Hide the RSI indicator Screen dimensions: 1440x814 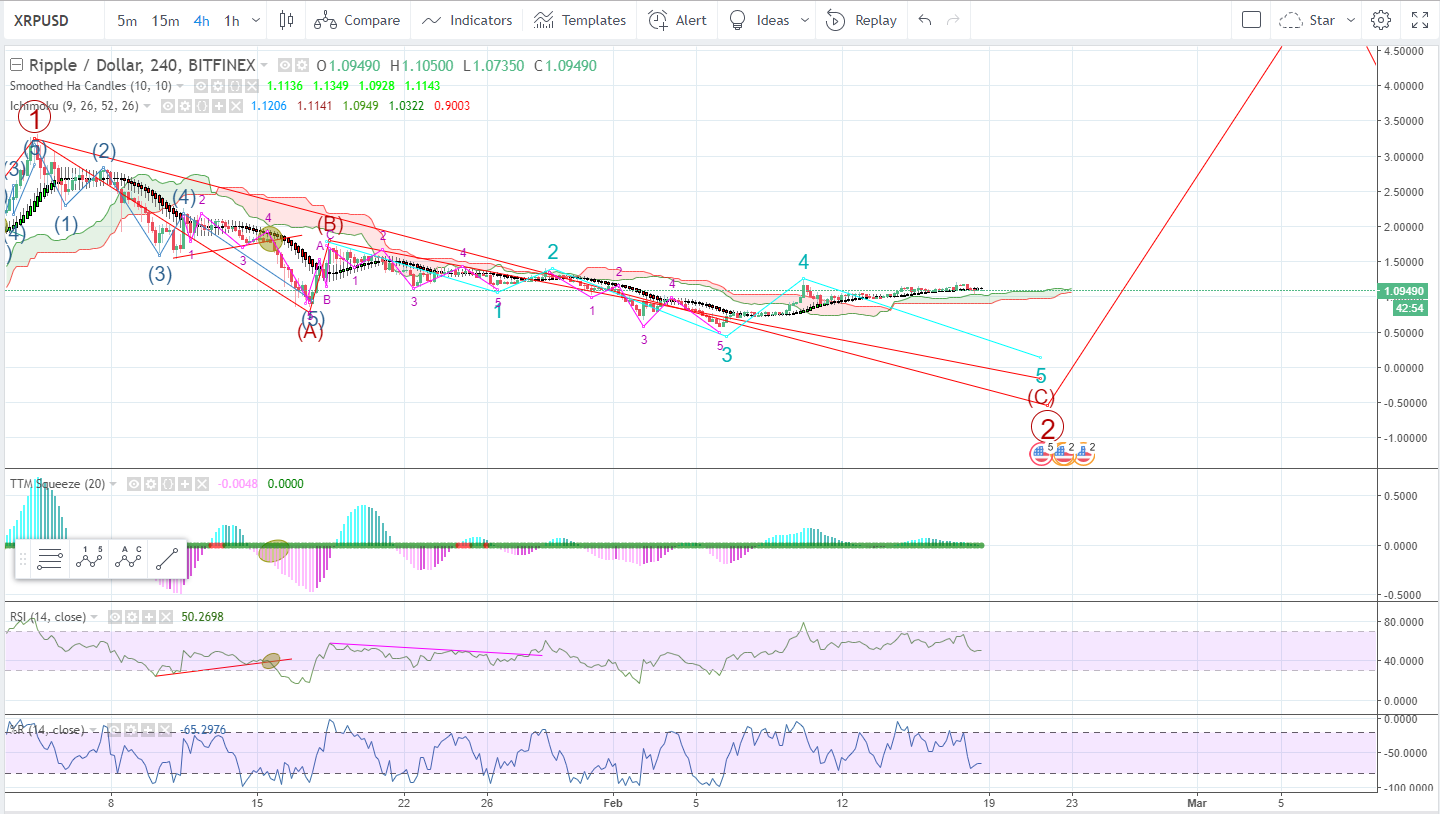pos(115,617)
